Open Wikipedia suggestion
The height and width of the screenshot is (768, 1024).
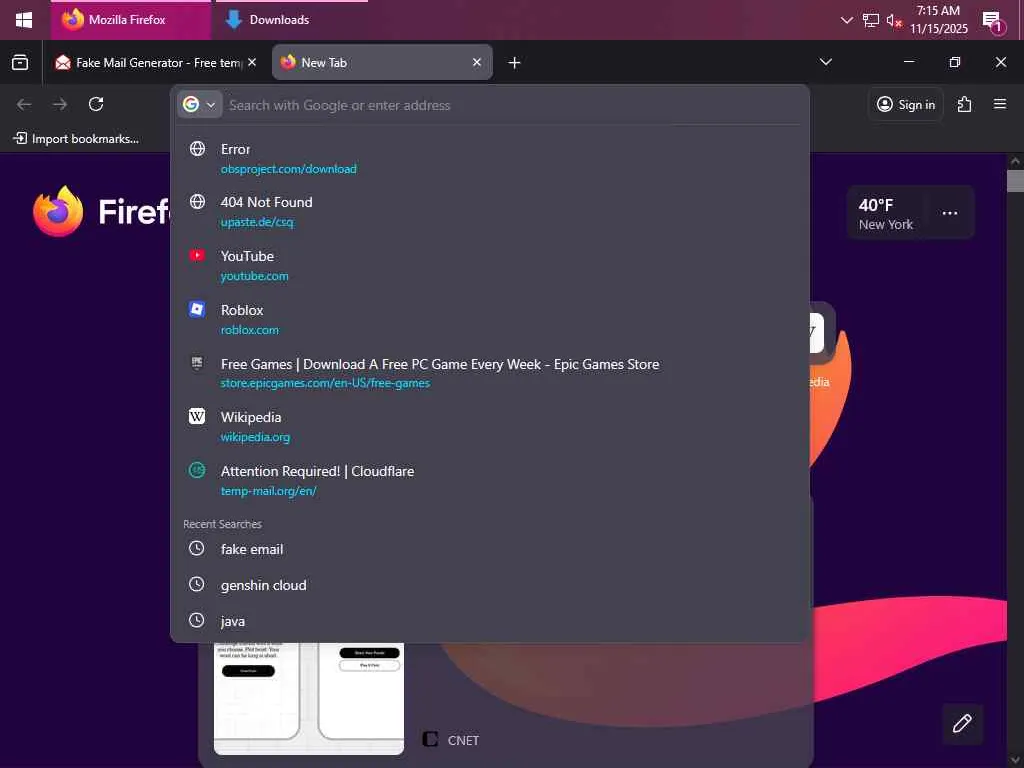(490, 426)
